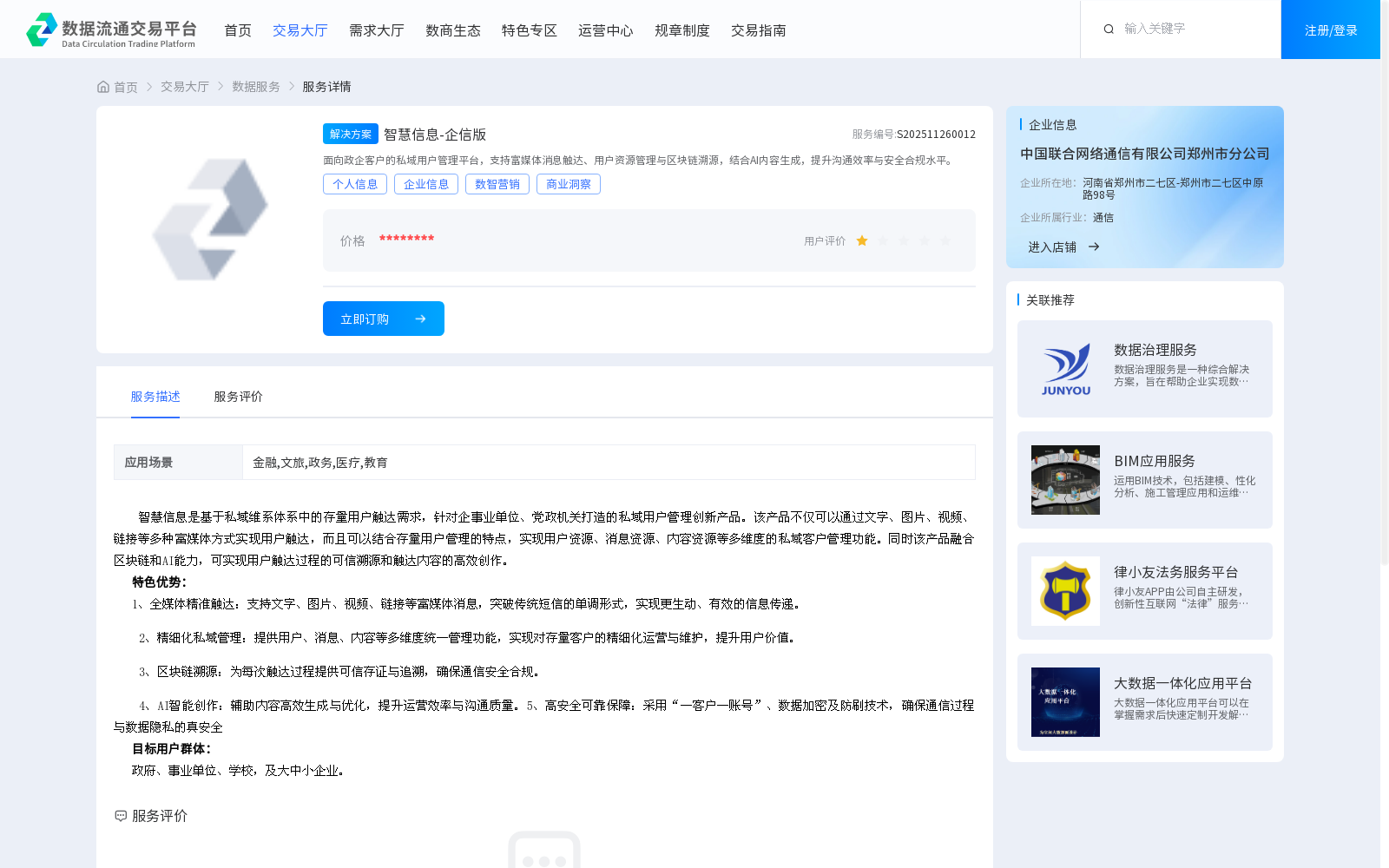Viewport: 1389px width, 868px height.
Task: Open the BIM应用服务 recommendation title
Action: [x=1155, y=461]
